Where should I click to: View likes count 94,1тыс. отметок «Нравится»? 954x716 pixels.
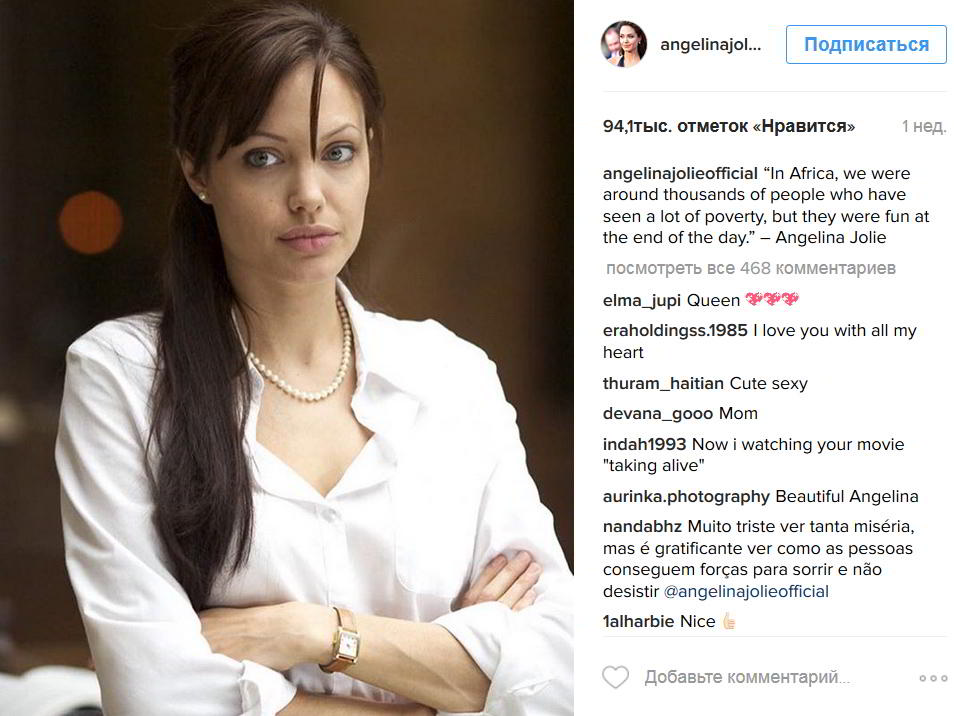[728, 126]
